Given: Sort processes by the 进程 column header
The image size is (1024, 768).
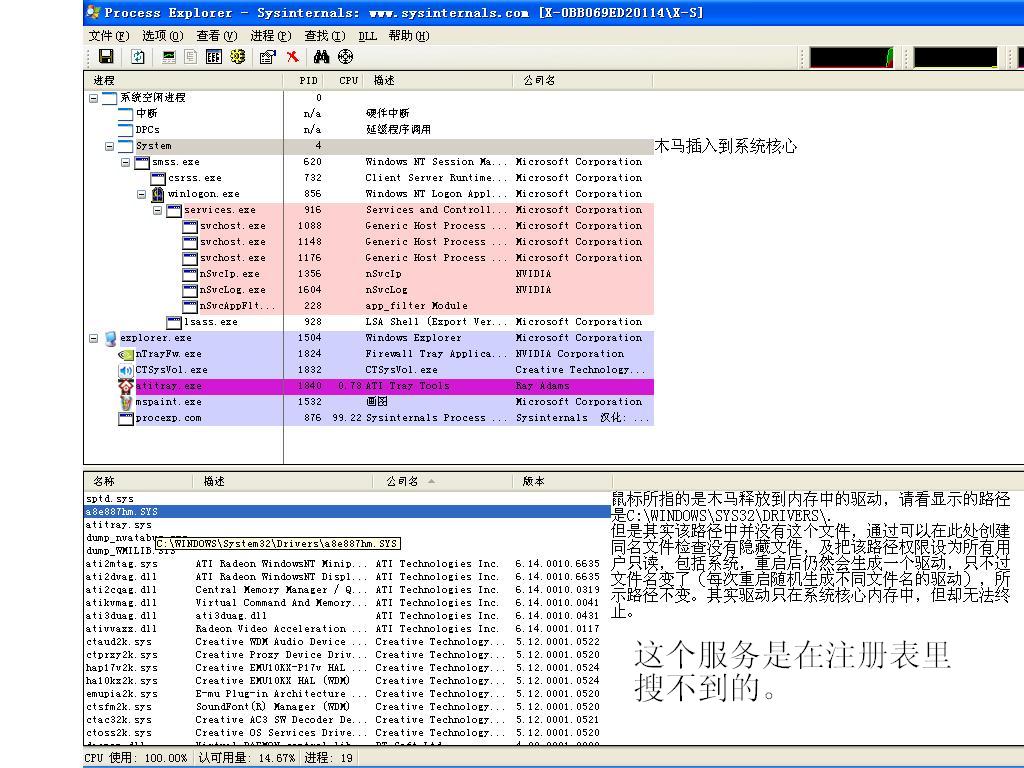Looking at the screenshot, I should click(184, 80).
